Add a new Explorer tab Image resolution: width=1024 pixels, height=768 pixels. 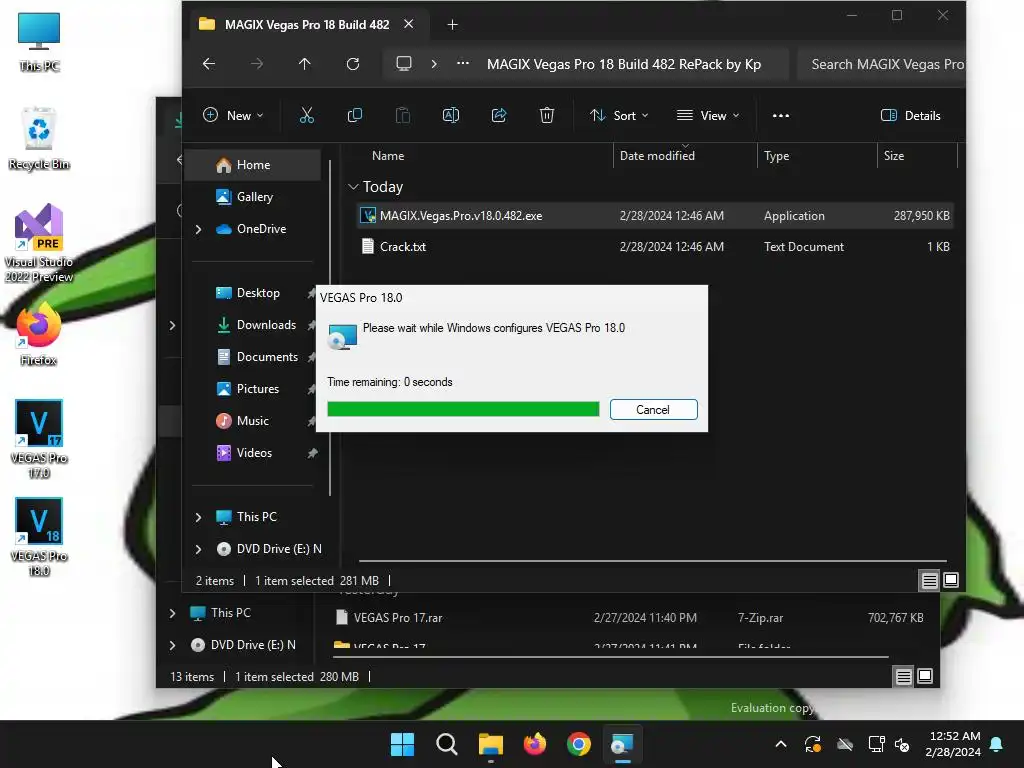[453, 25]
